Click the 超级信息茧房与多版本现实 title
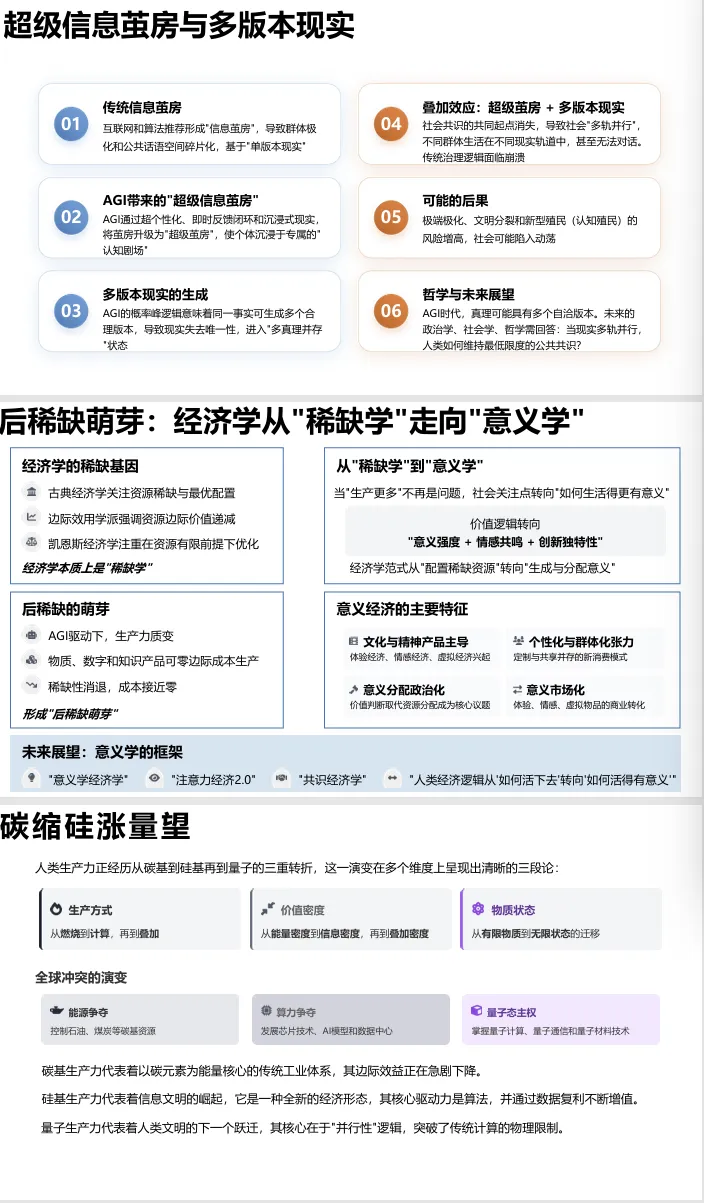Screen dimensions: 704x1203 tap(180, 26)
